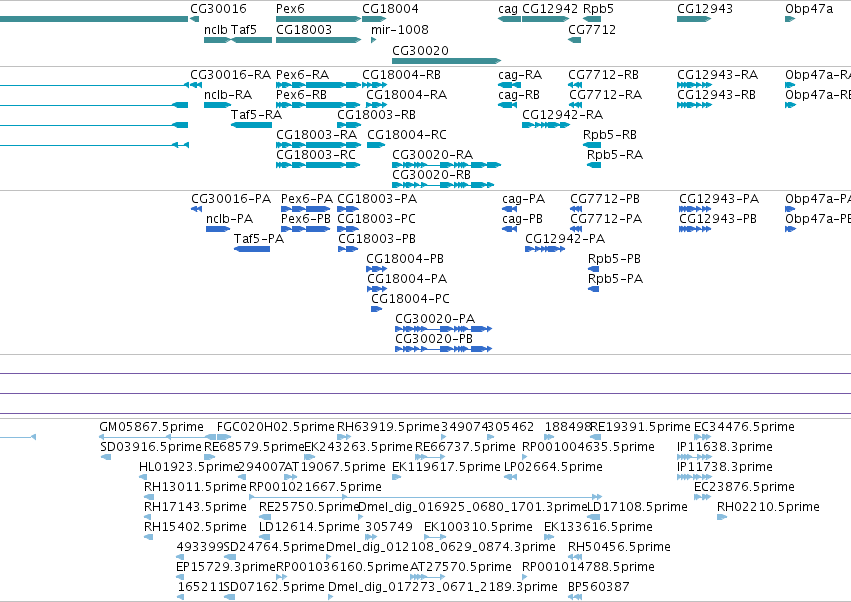Select transcript CG30020-RB
851x602 pixels.
[x=431, y=175]
